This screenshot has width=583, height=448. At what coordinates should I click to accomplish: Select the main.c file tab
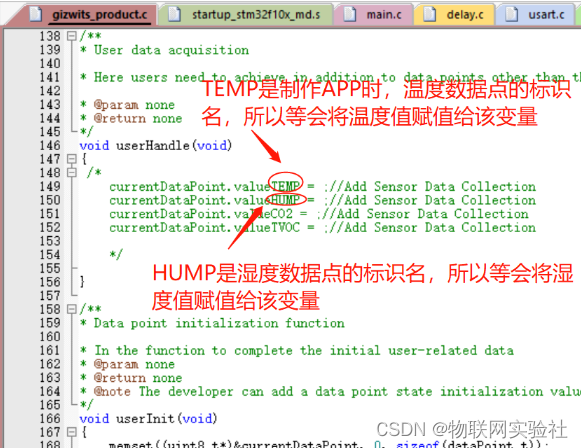tap(374, 15)
